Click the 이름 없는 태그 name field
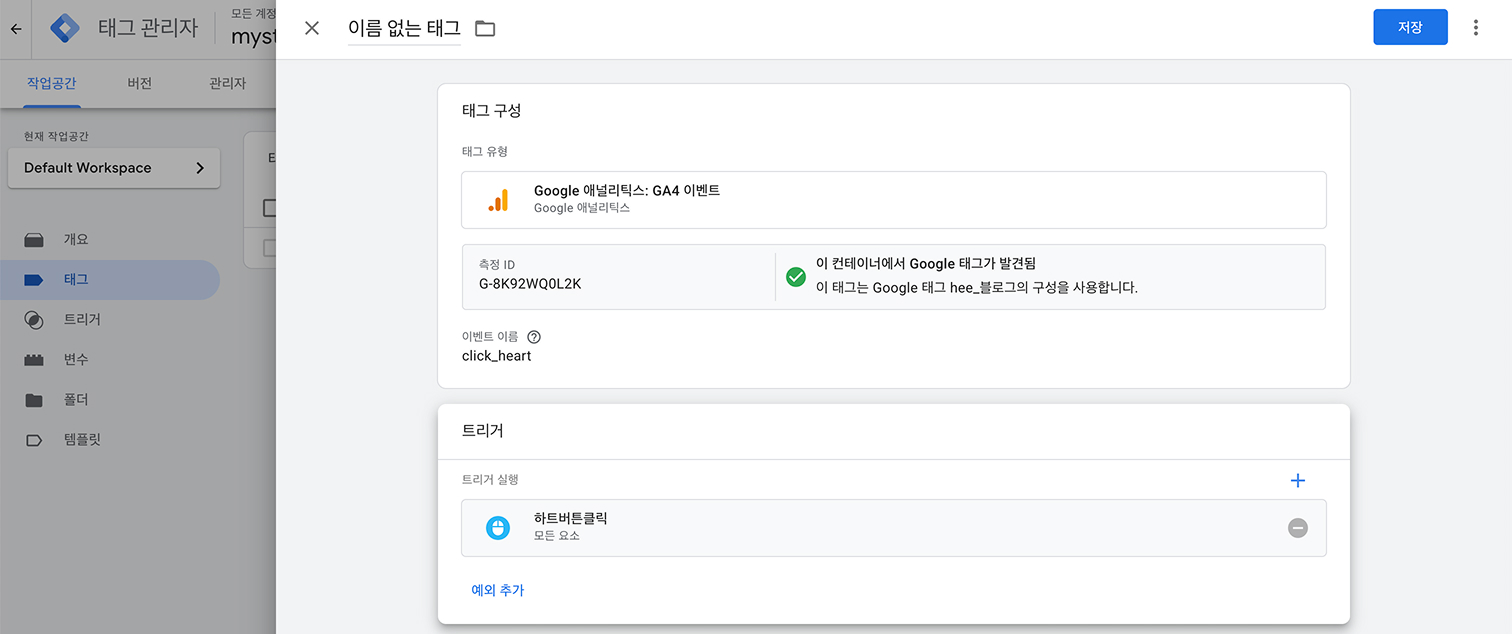This screenshot has height=634, width=1512. coord(404,29)
